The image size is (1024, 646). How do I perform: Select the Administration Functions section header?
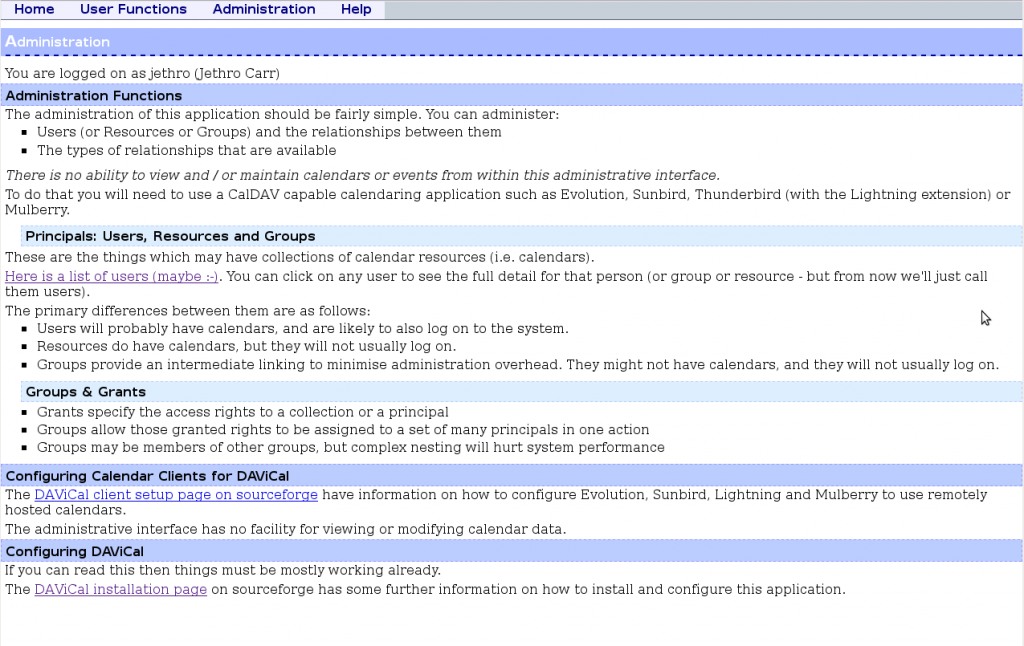coord(93,95)
